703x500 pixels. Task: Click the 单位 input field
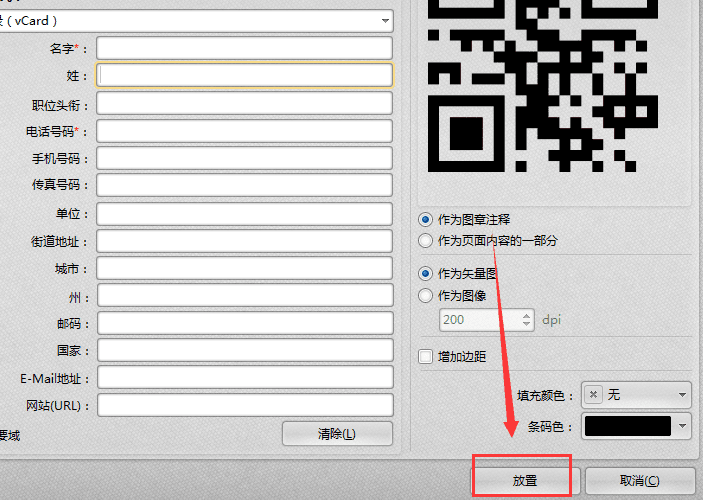pyautogui.click(x=244, y=214)
